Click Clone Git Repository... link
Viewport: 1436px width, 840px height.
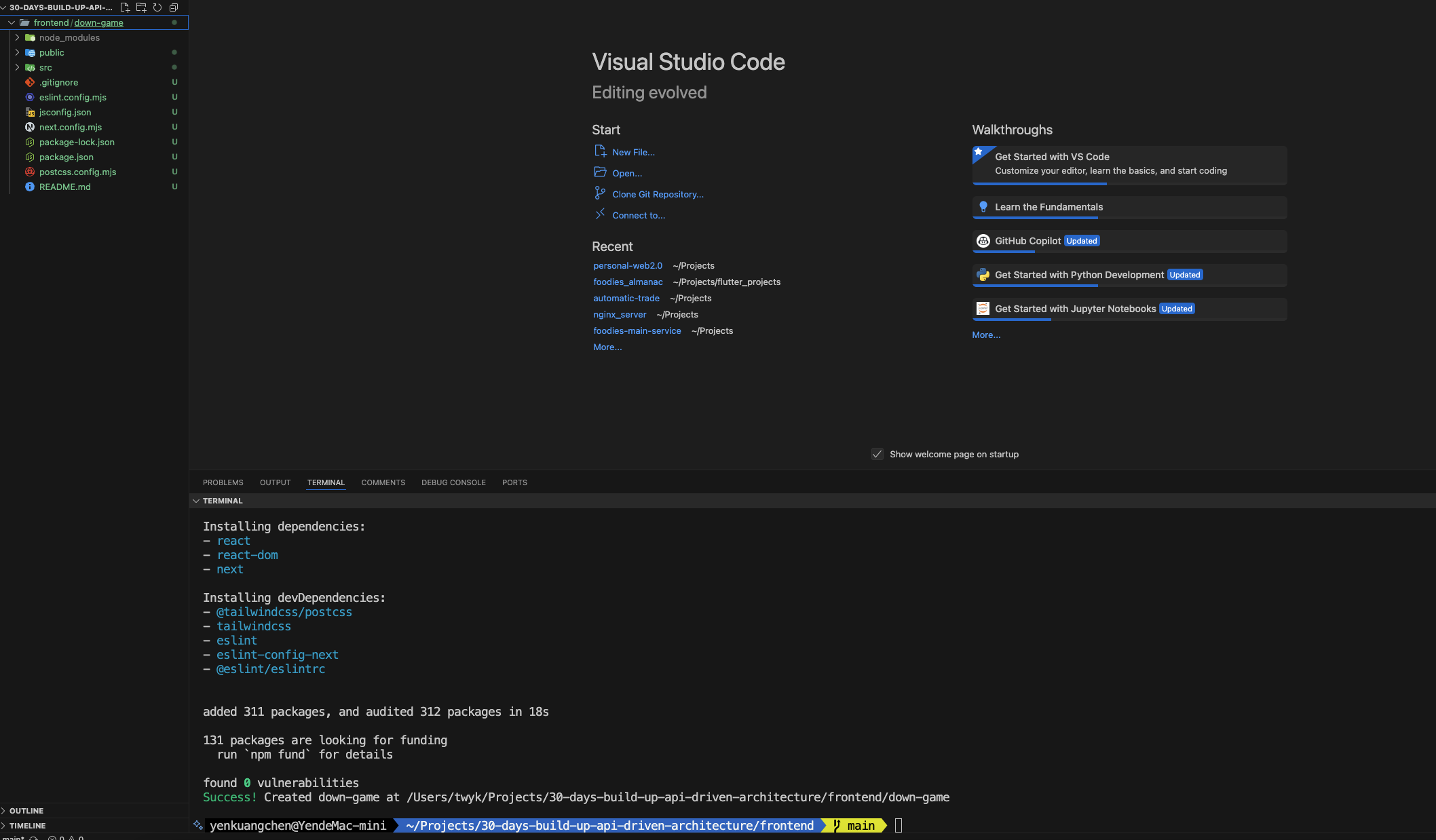(x=658, y=194)
